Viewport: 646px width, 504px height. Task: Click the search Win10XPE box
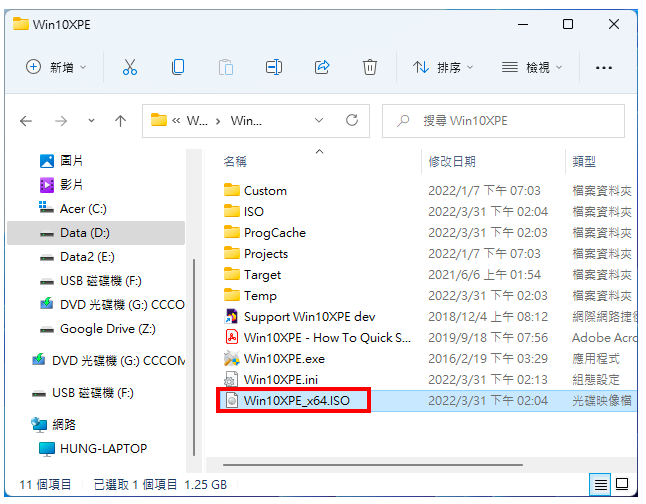point(503,121)
